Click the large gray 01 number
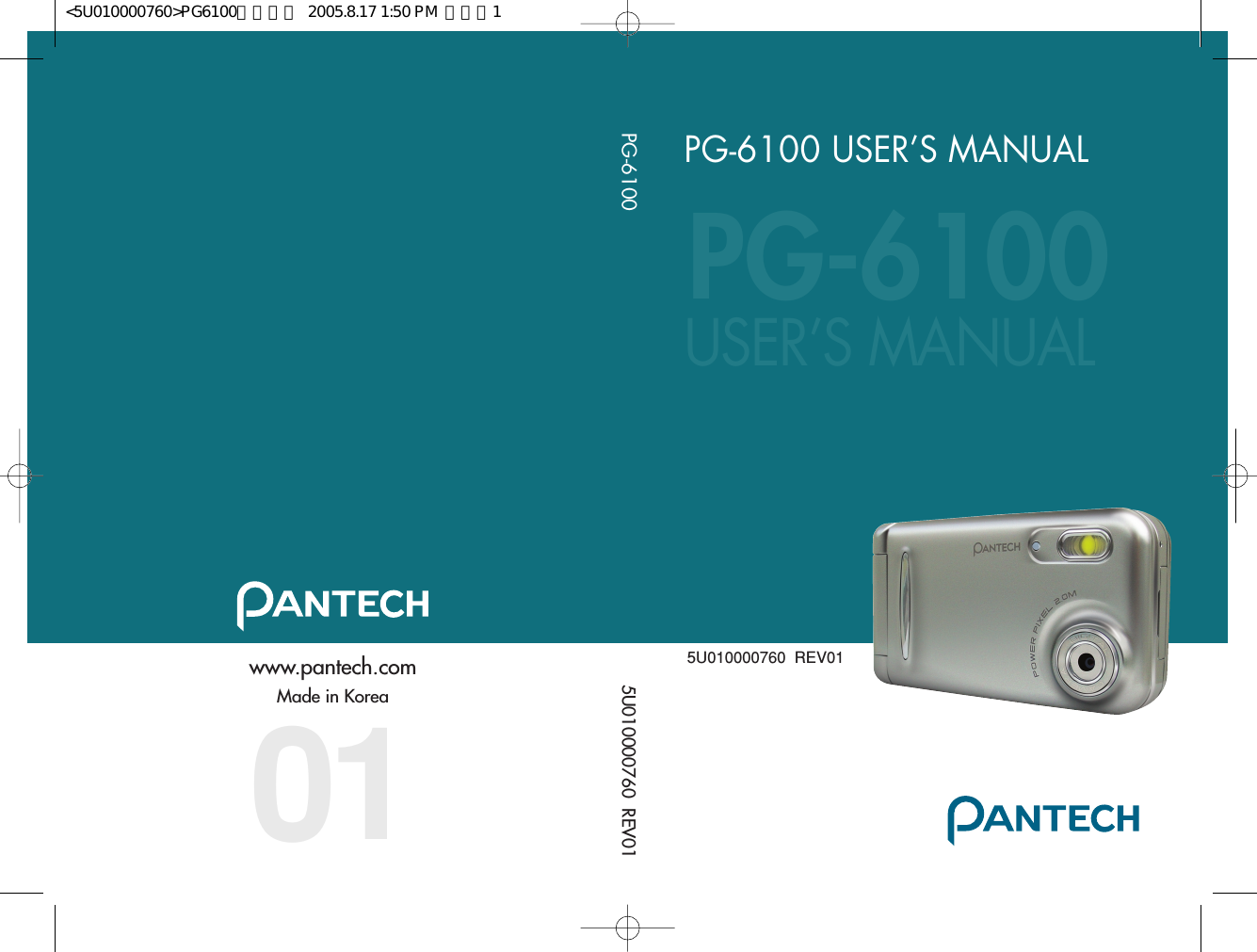Image resolution: width=1257 pixels, height=952 pixels. [x=321, y=784]
